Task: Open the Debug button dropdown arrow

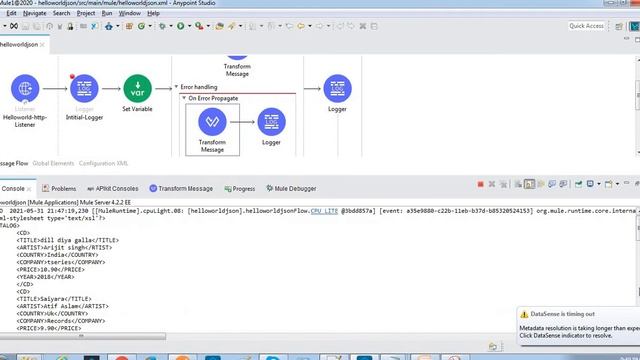Action: pos(171,26)
